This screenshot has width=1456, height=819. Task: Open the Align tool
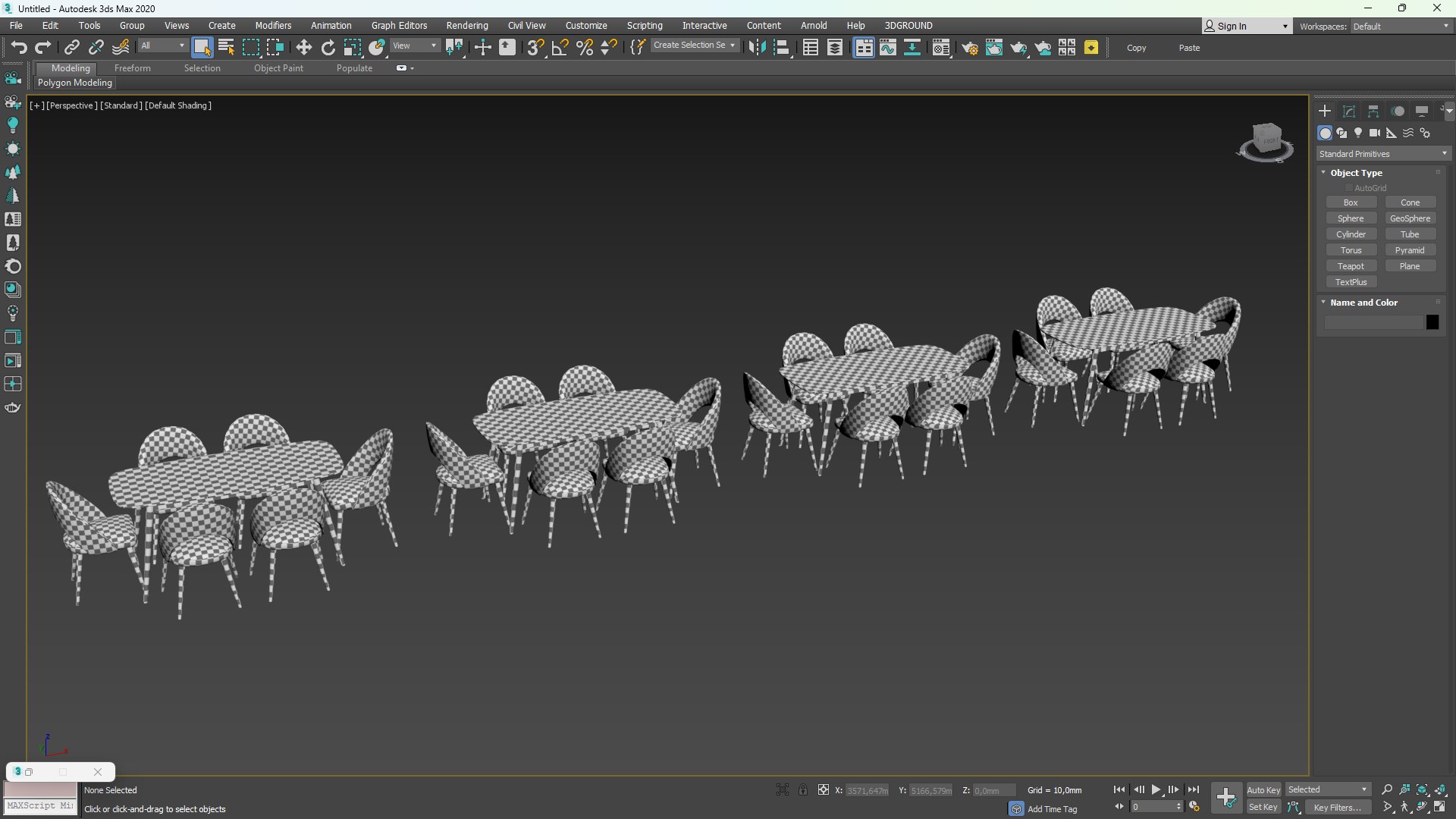coord(782,47)
